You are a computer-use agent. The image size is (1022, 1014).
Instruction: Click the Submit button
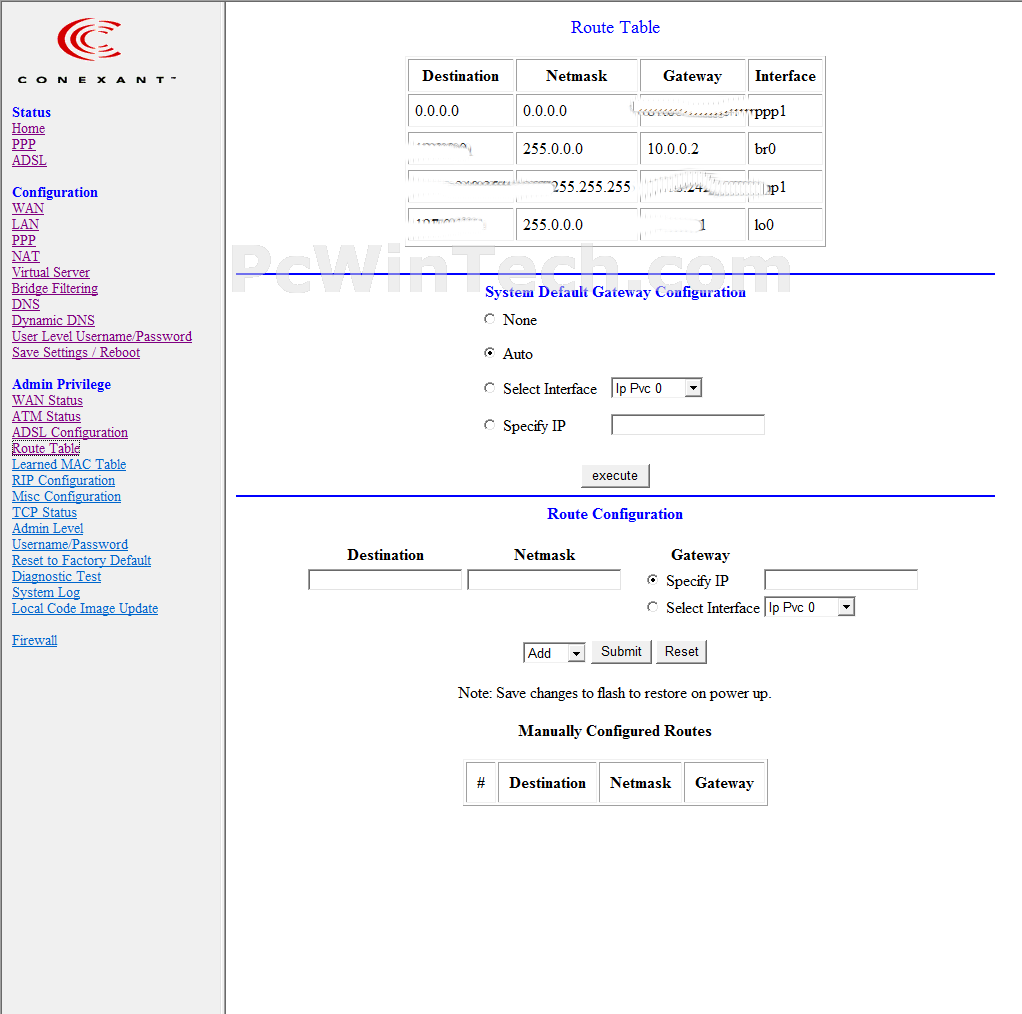pos(621,652)
